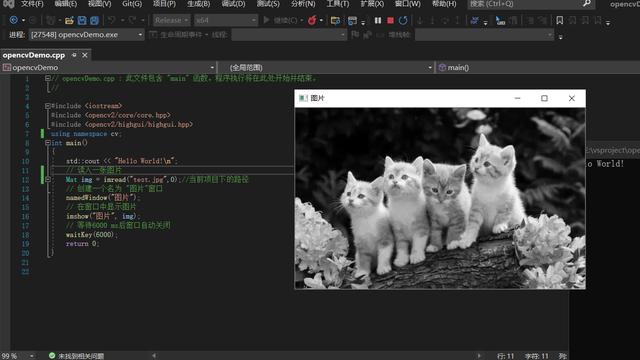This screenshot has width=640, height=360.
Task: Click the search magnifier icon
Action: coord(587,4)
